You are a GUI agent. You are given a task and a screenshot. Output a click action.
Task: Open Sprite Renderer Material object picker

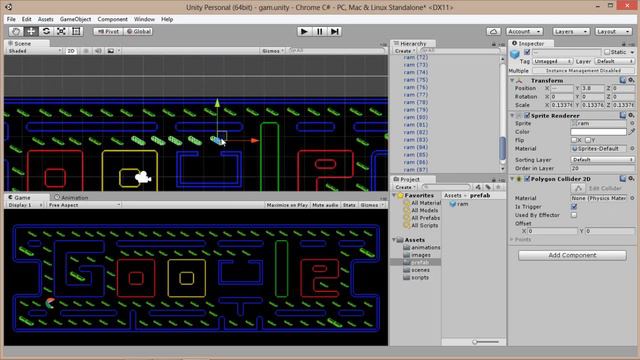[632, 149]
